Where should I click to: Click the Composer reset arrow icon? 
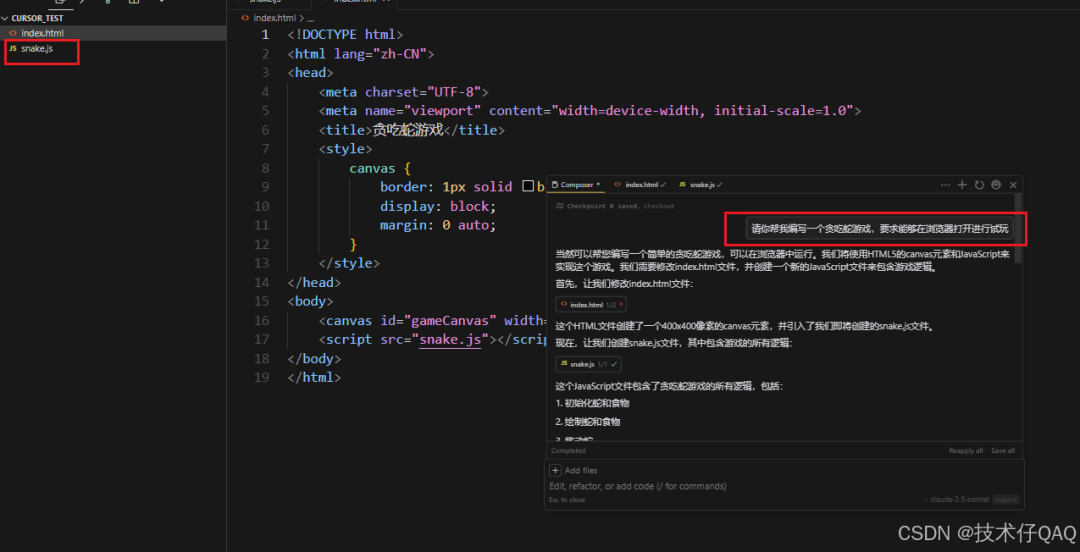[979, 185]
